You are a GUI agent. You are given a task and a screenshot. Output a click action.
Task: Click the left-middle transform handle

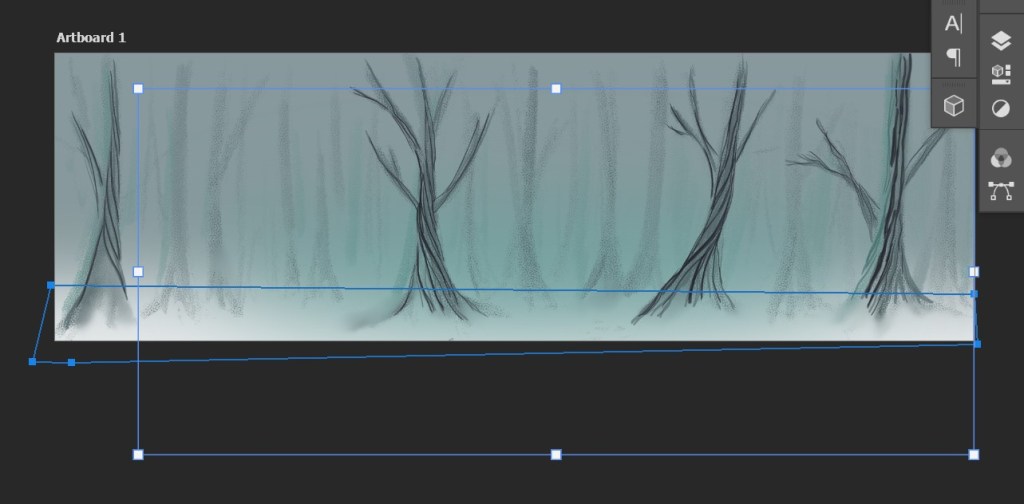click(138, 272)
